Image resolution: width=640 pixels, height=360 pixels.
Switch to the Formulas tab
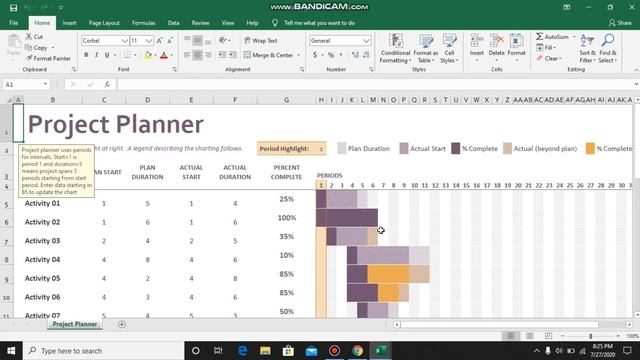143,23
